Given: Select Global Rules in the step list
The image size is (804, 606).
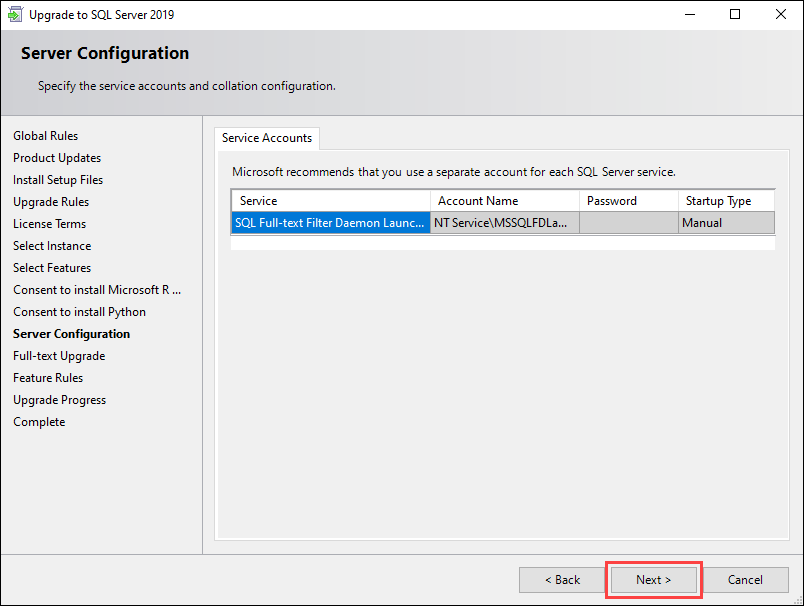Looking at the screenshot, I should pos(45,136).
